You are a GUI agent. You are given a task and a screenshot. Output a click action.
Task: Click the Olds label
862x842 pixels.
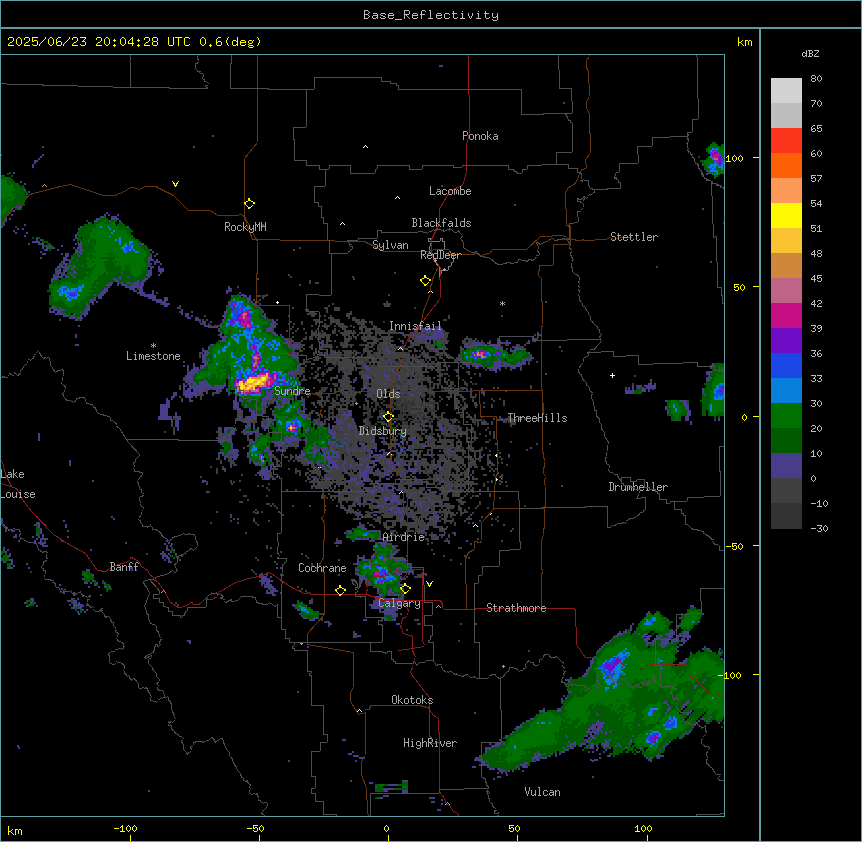point(388,394)
